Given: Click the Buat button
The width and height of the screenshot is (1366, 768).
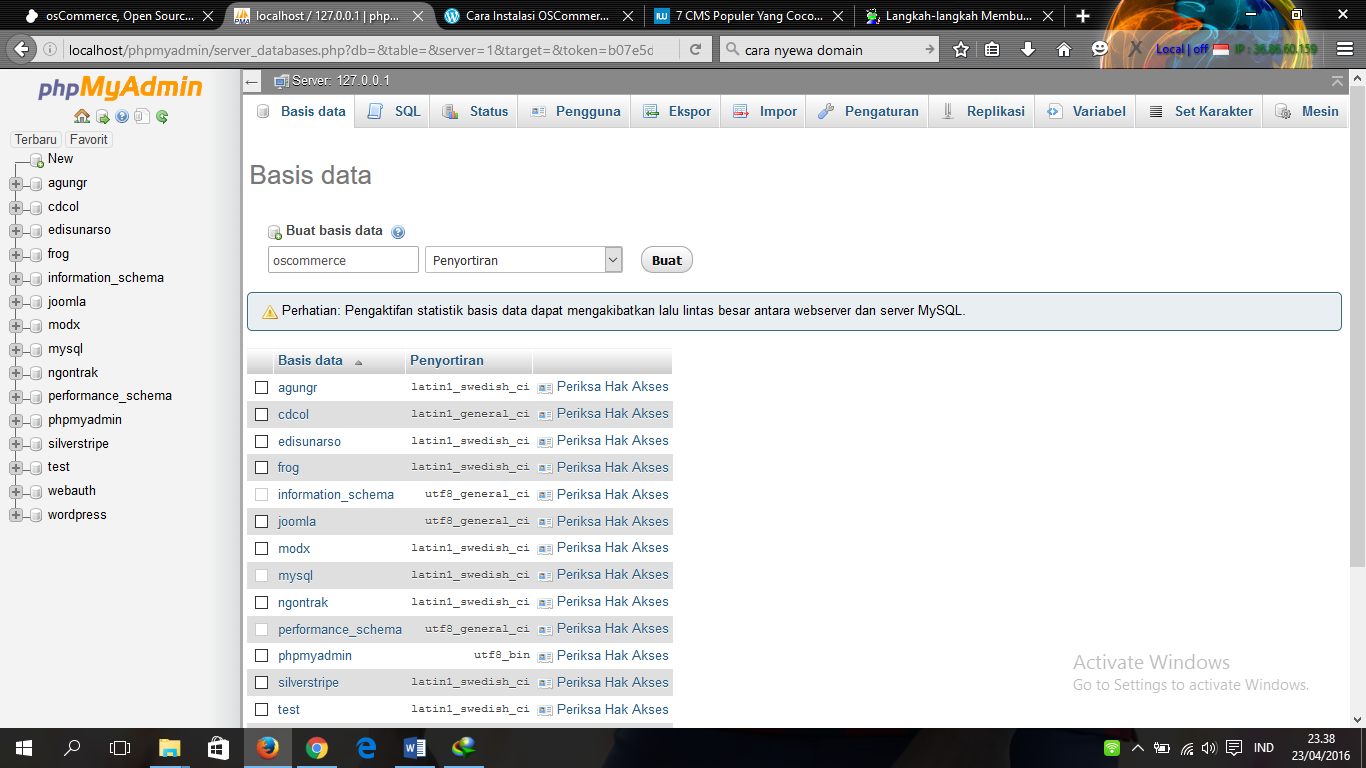Looking at the screenshot, I should [x=666, y=260].
